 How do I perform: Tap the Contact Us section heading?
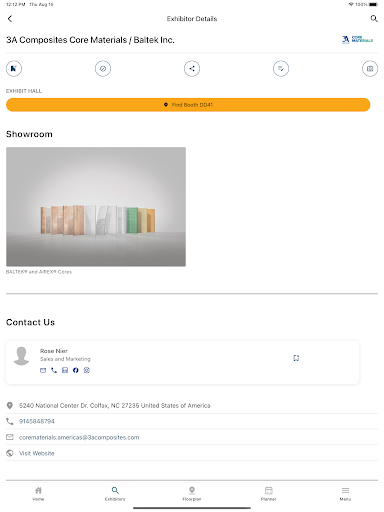(30, 322)
